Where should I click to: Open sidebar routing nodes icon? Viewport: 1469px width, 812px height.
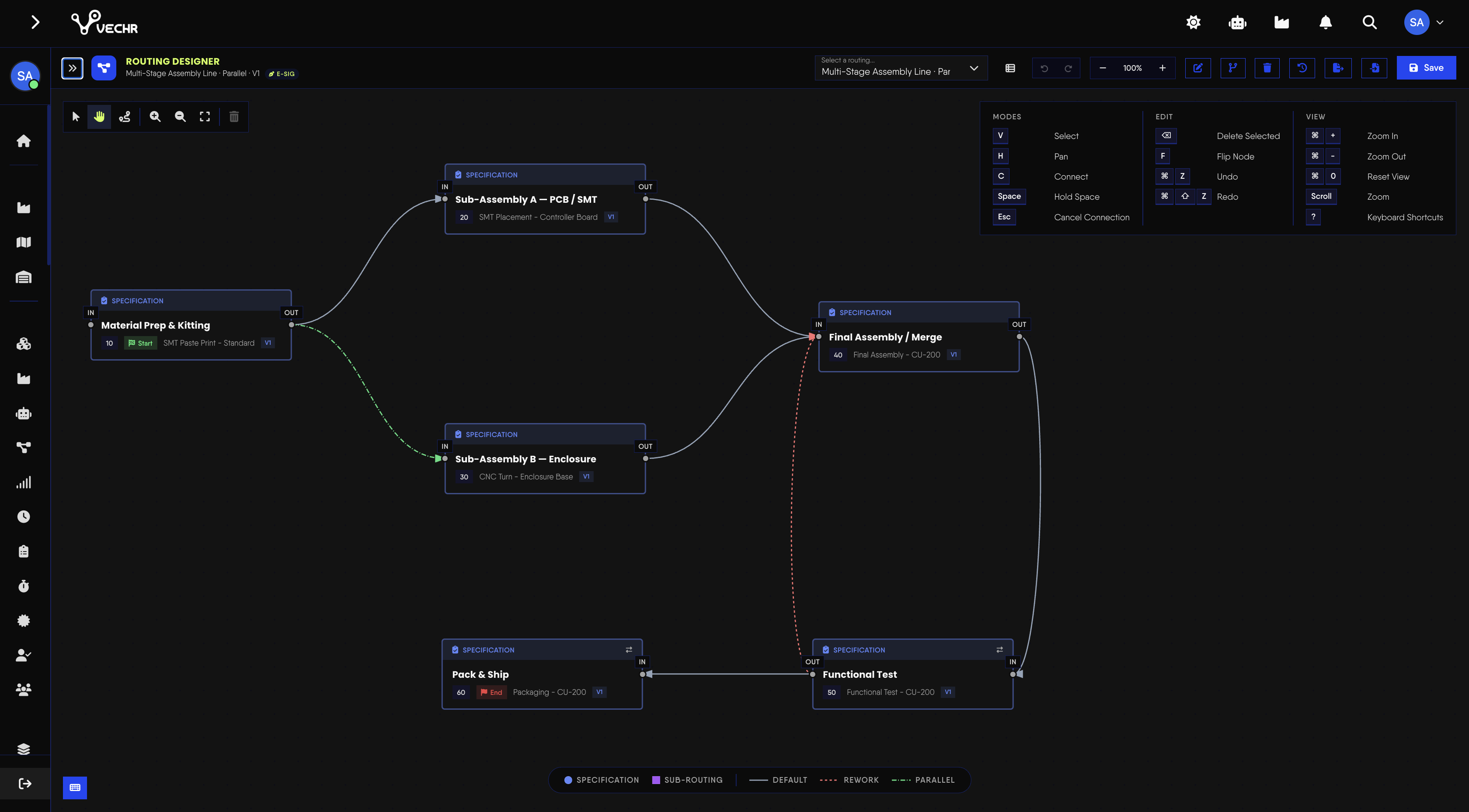(23, 448)
